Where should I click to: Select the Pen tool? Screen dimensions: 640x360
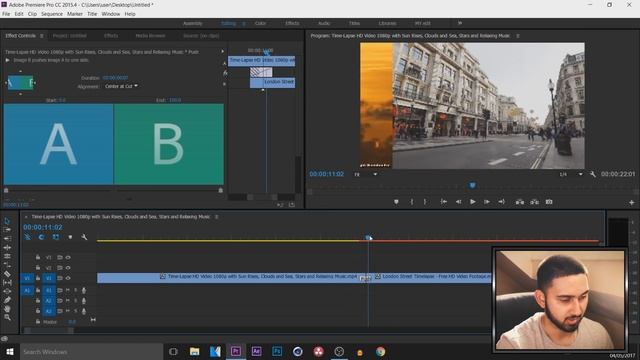[7, 300]
